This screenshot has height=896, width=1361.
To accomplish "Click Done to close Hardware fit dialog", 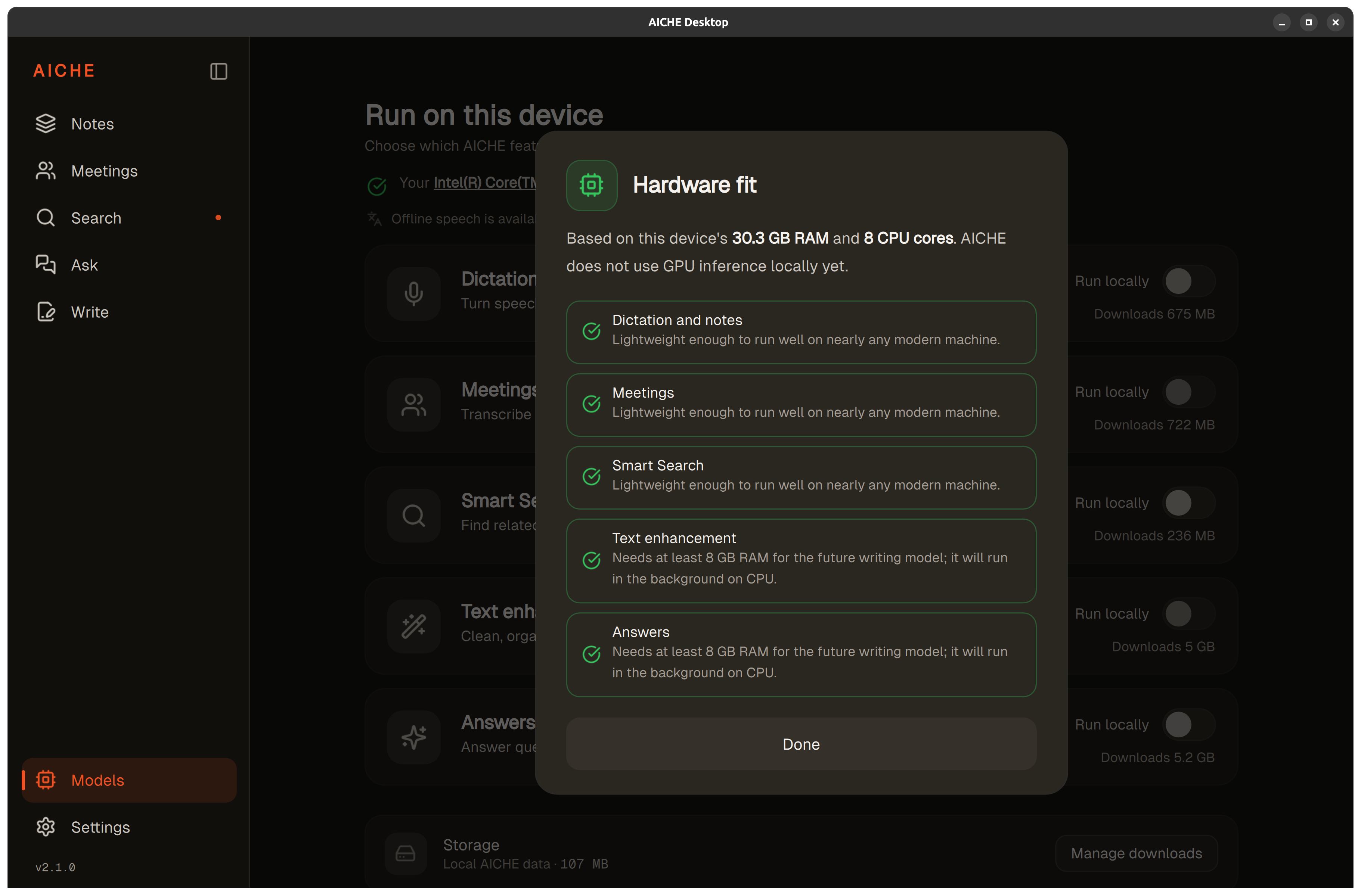I will tap(801, 744).
